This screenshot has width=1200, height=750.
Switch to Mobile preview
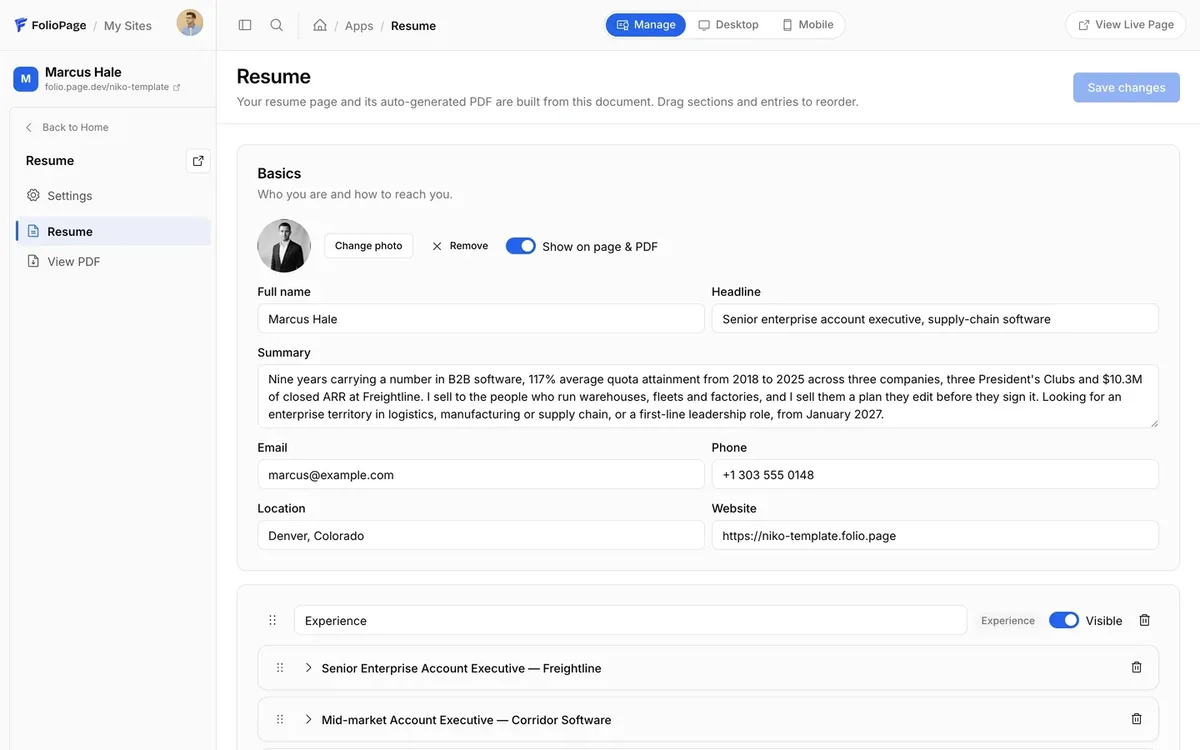tap(807, 25)
